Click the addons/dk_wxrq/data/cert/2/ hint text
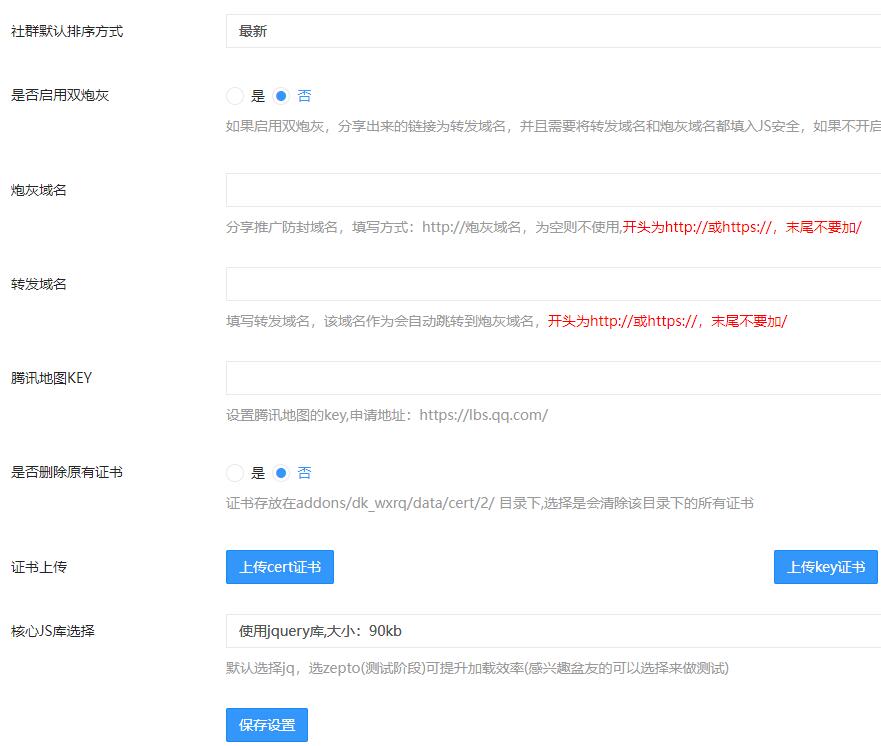 490,503
